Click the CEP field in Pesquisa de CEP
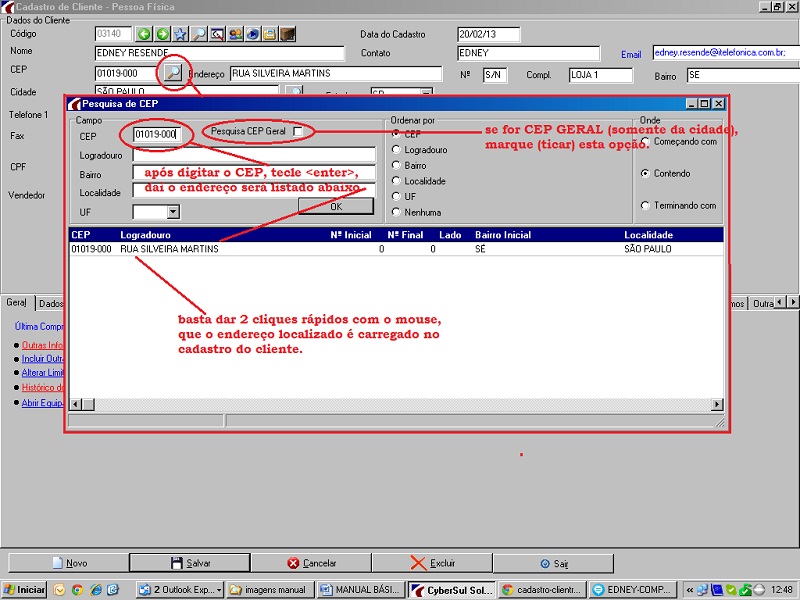Screen dimensions: 800x600 coord(157,134)
